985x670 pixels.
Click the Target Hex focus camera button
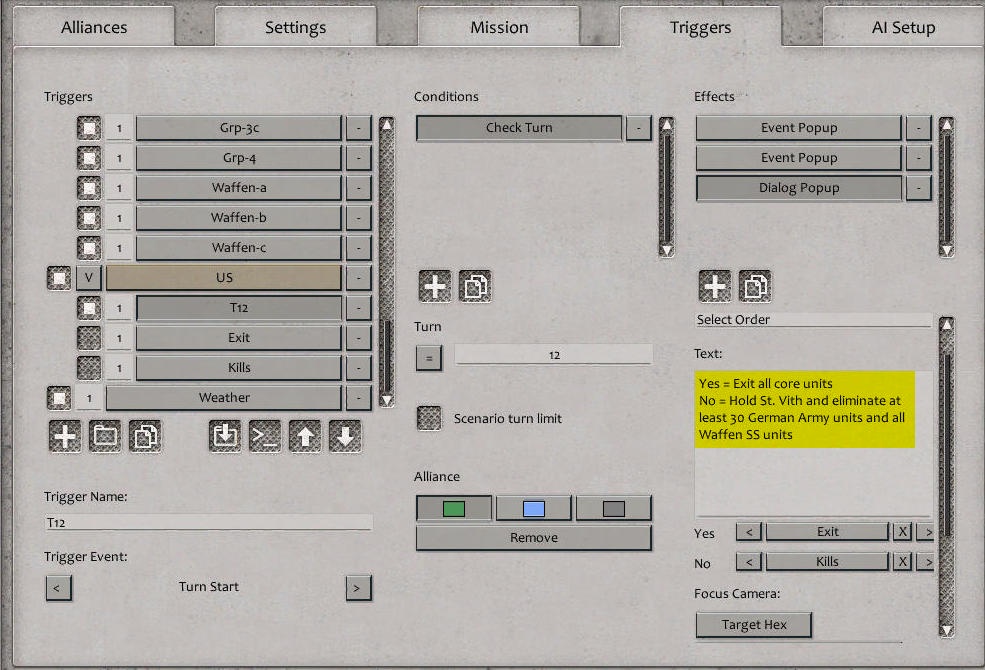[753, 624]
